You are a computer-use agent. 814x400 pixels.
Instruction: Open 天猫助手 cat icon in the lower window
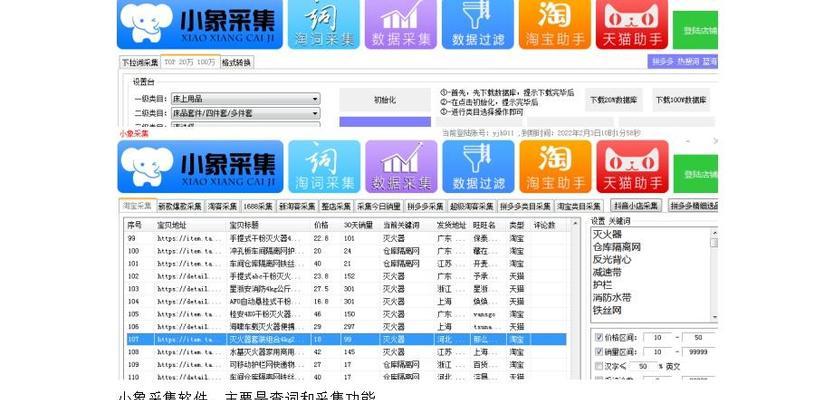point(632,167)
